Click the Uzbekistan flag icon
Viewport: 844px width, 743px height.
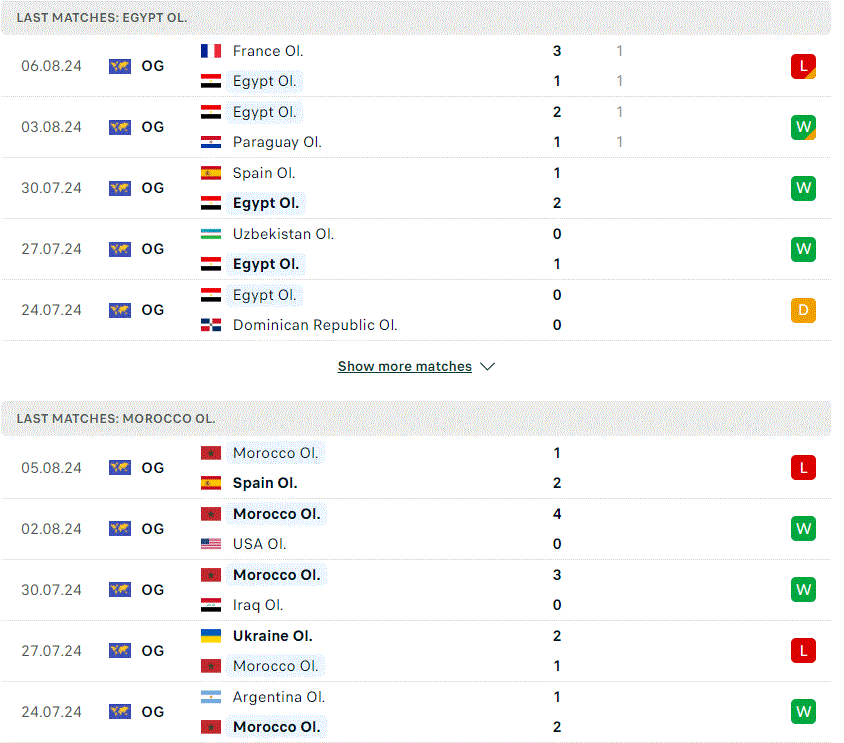(x=210, y=234)
